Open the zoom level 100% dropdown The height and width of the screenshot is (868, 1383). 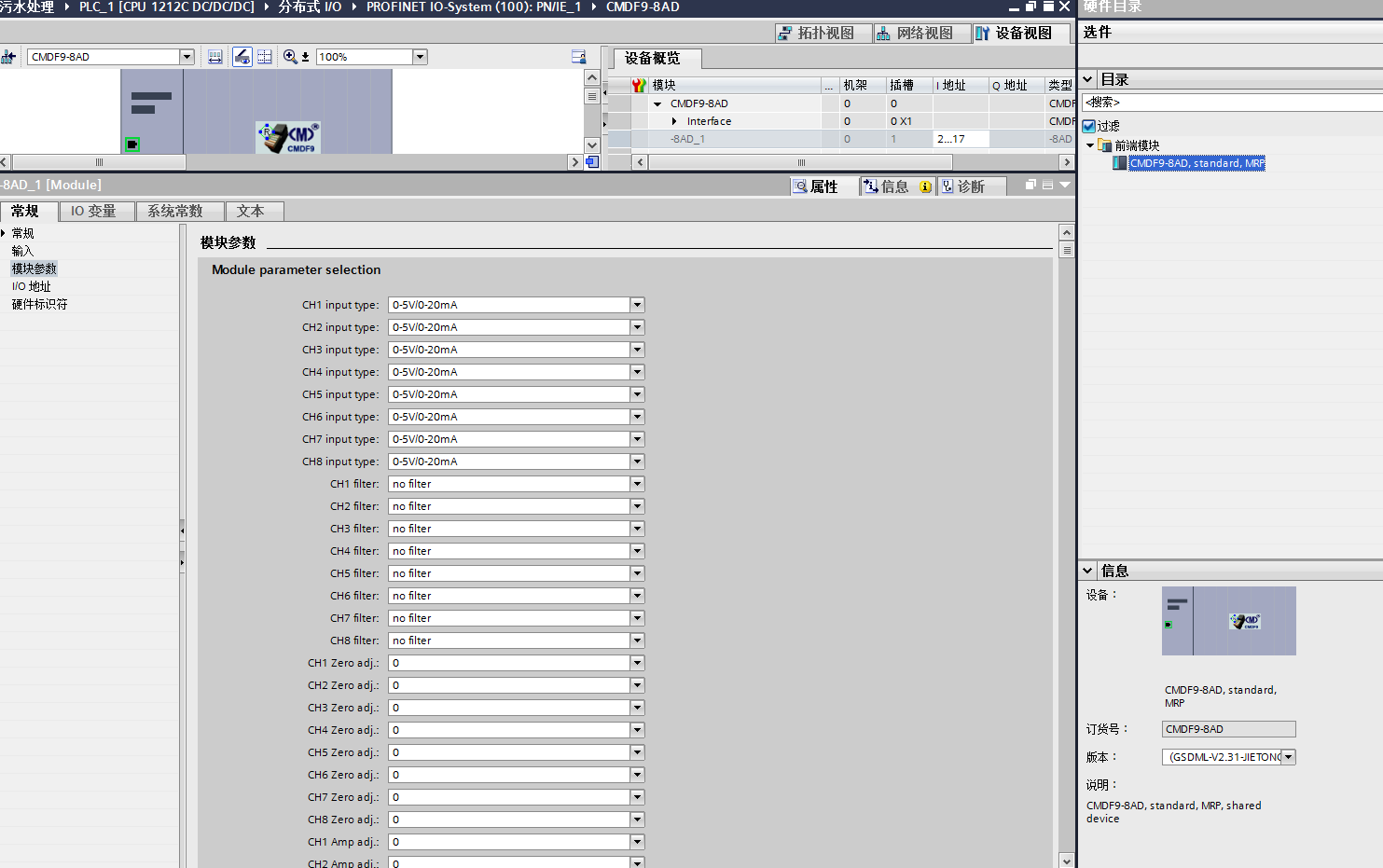click(420, 57)
